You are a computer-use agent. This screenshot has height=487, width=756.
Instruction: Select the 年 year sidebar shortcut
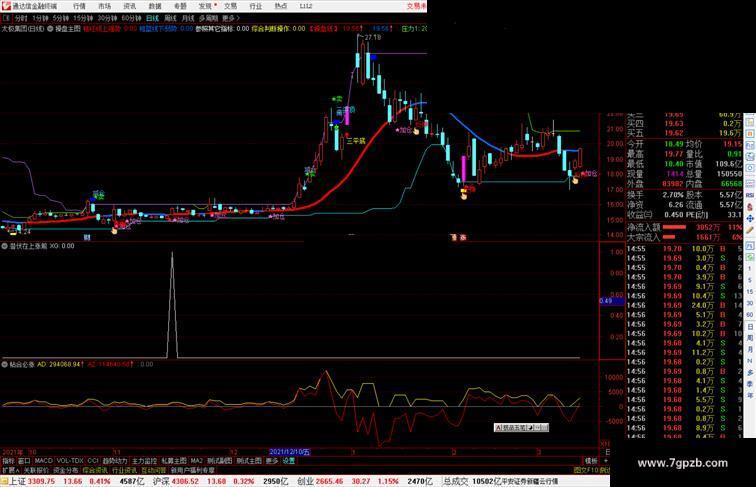click(750, 395)
